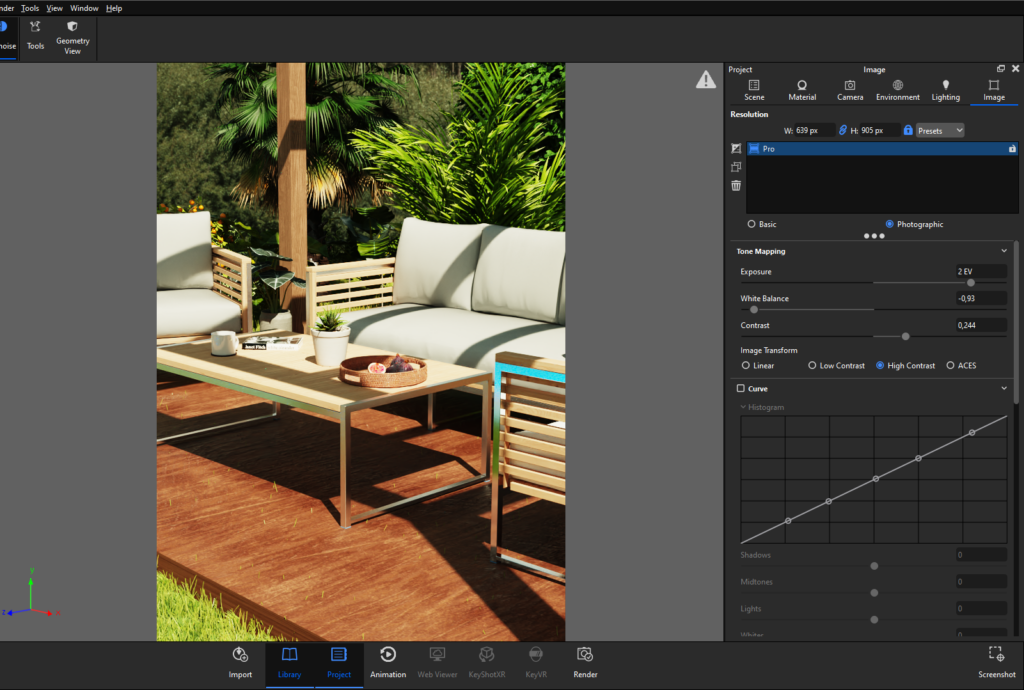Click the Exposure slider handle
This screenshot has width=1024, height=690.
click(970, 283)
